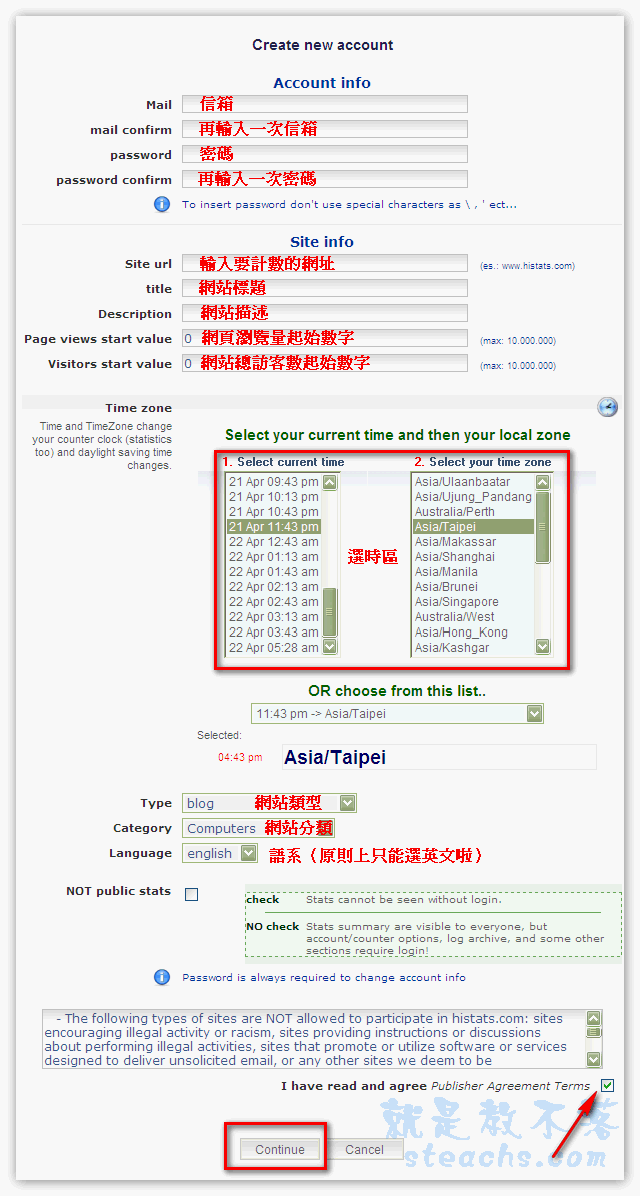Select '22 Apr 03:13 am' time entry
The image size is (640, 1196).
[274, 617]
